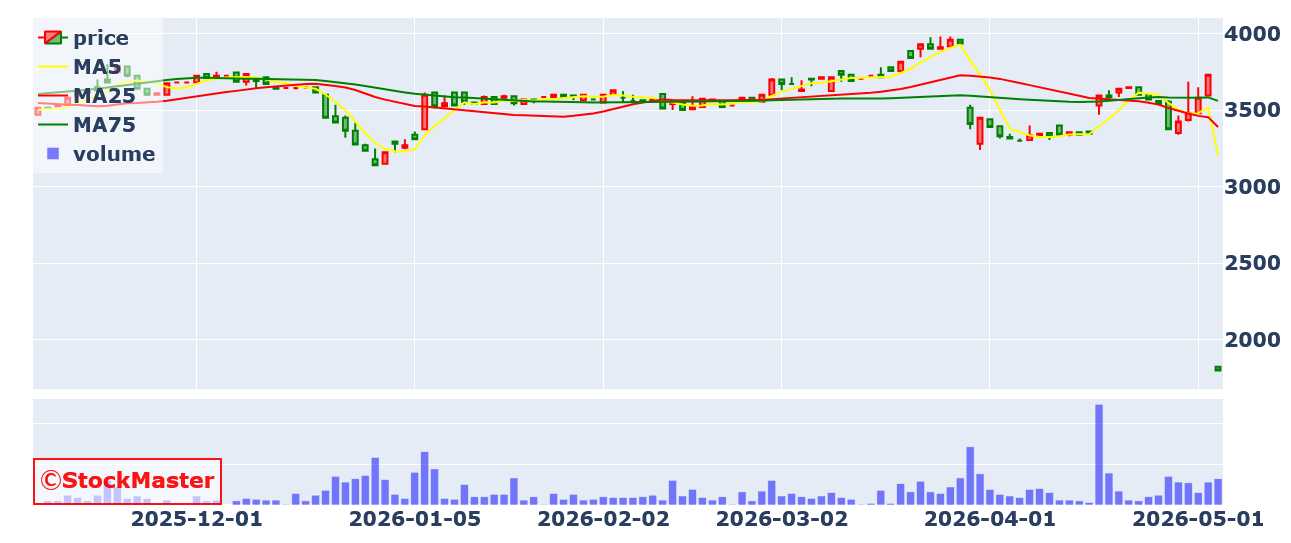The width and height of the screenshot is (1291, 543).
Task: Click the 2500 price axis label
Action: pos(1255,263)
